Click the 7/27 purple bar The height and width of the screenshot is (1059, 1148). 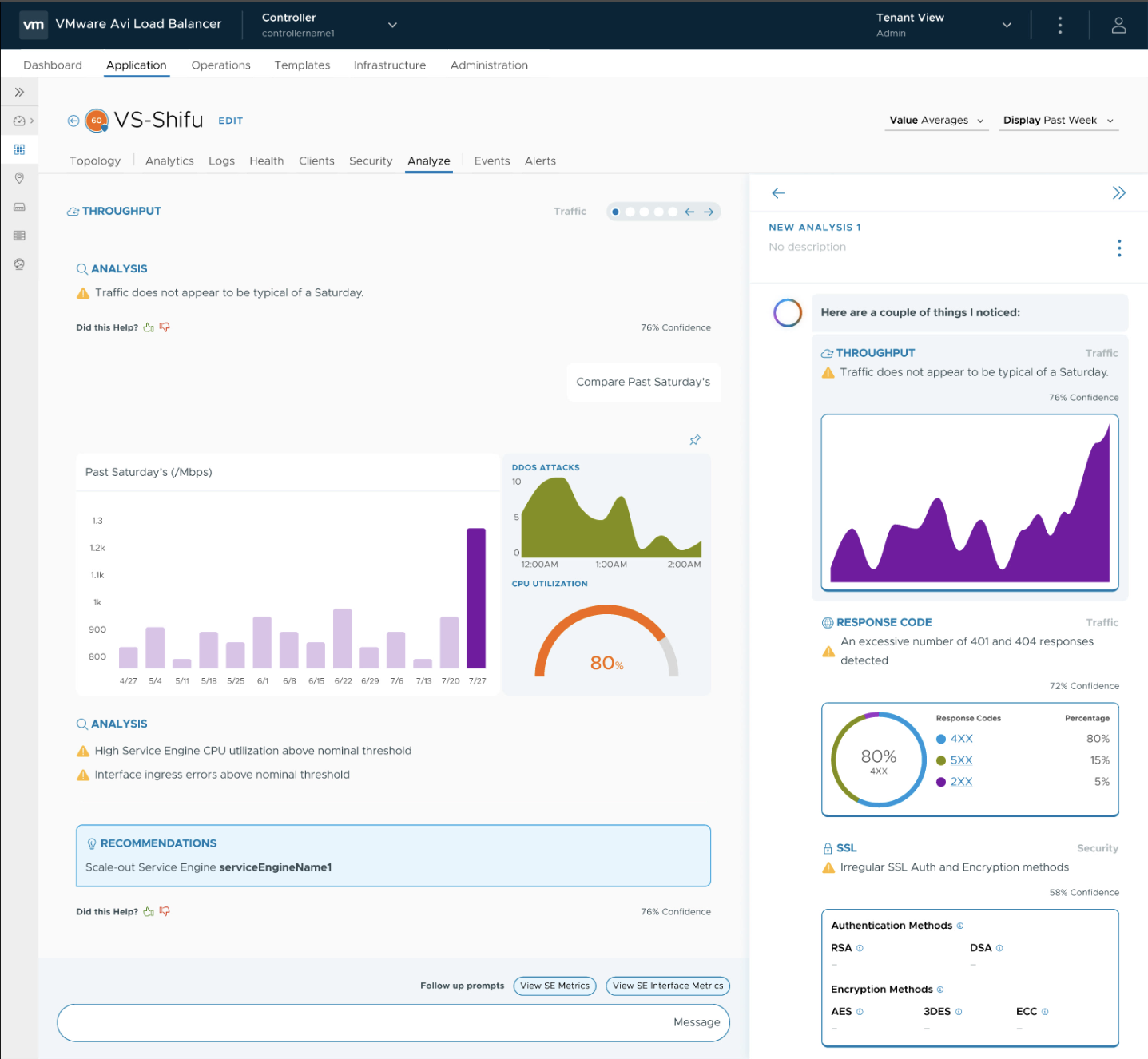[x=476, y=598]
